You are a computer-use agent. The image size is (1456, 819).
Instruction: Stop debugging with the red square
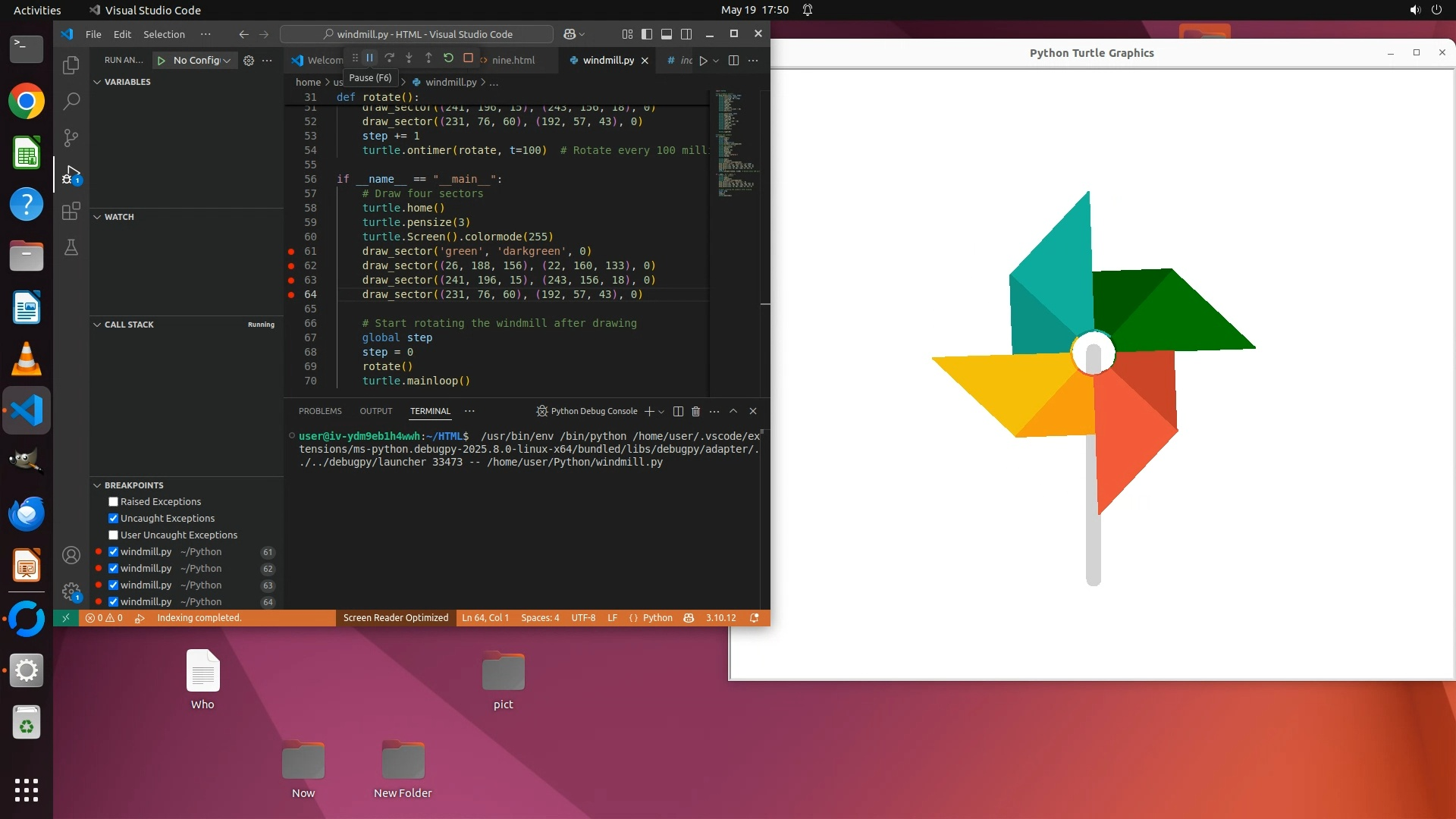(468, 58)
